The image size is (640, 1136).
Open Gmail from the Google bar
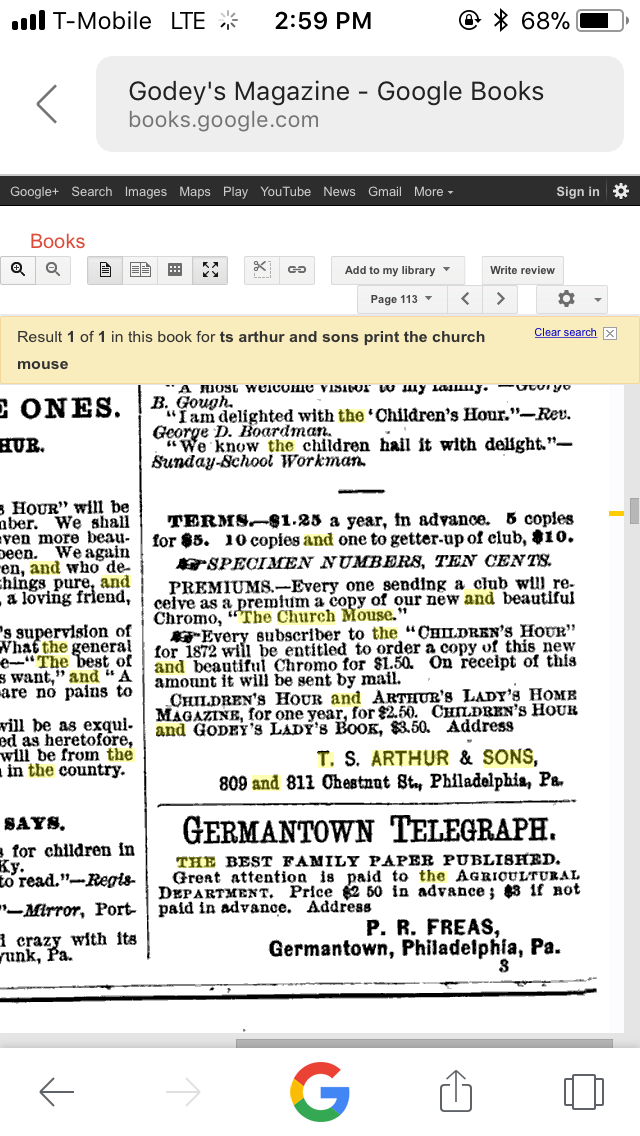pos(384,192)
